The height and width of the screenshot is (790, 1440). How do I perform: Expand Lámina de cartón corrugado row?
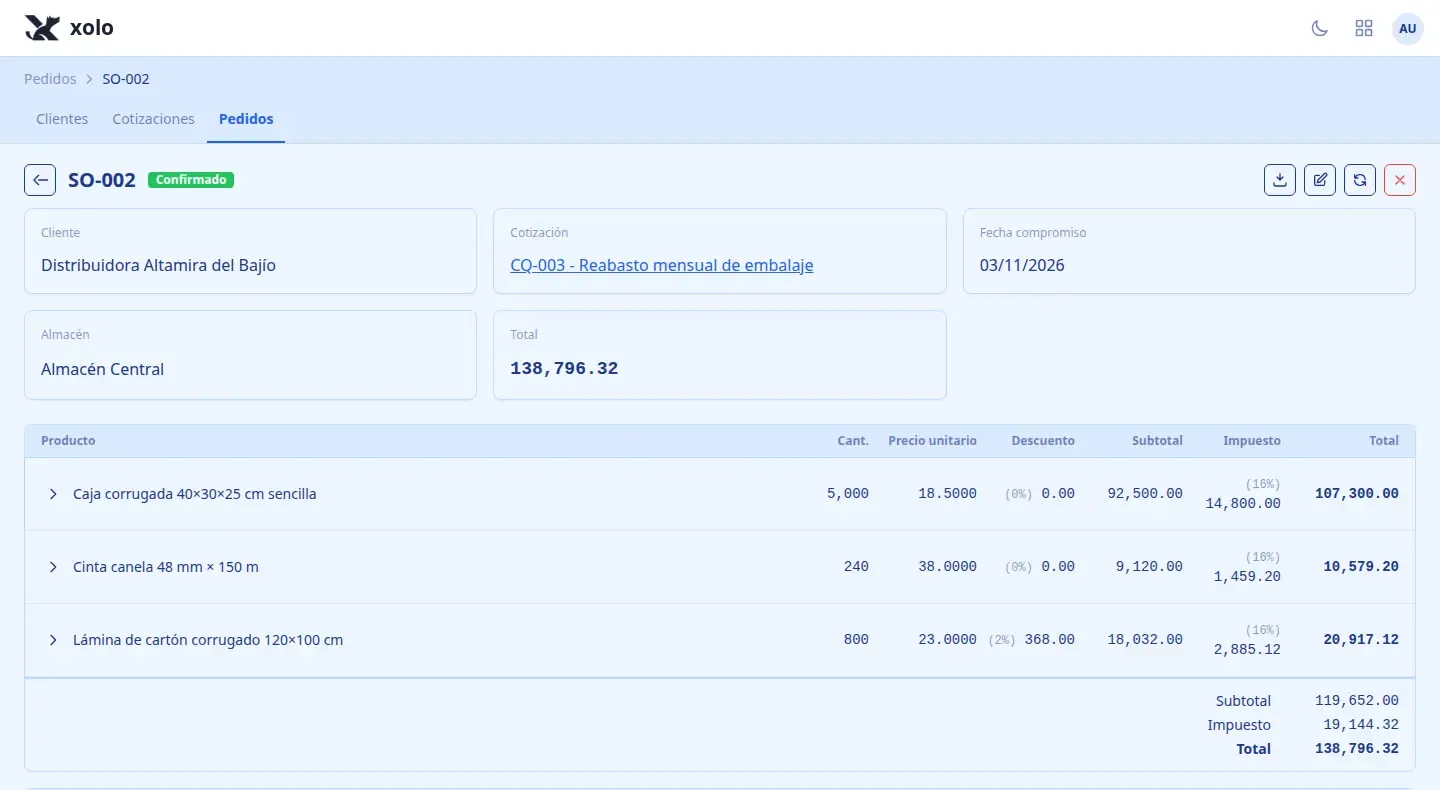(53, 640)
